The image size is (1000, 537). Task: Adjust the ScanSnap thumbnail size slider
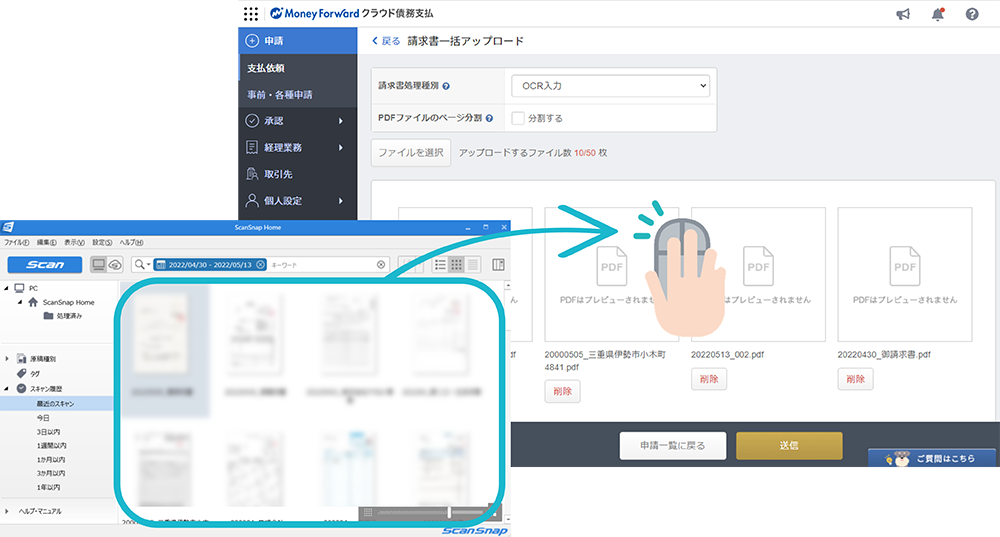[450, 513]
